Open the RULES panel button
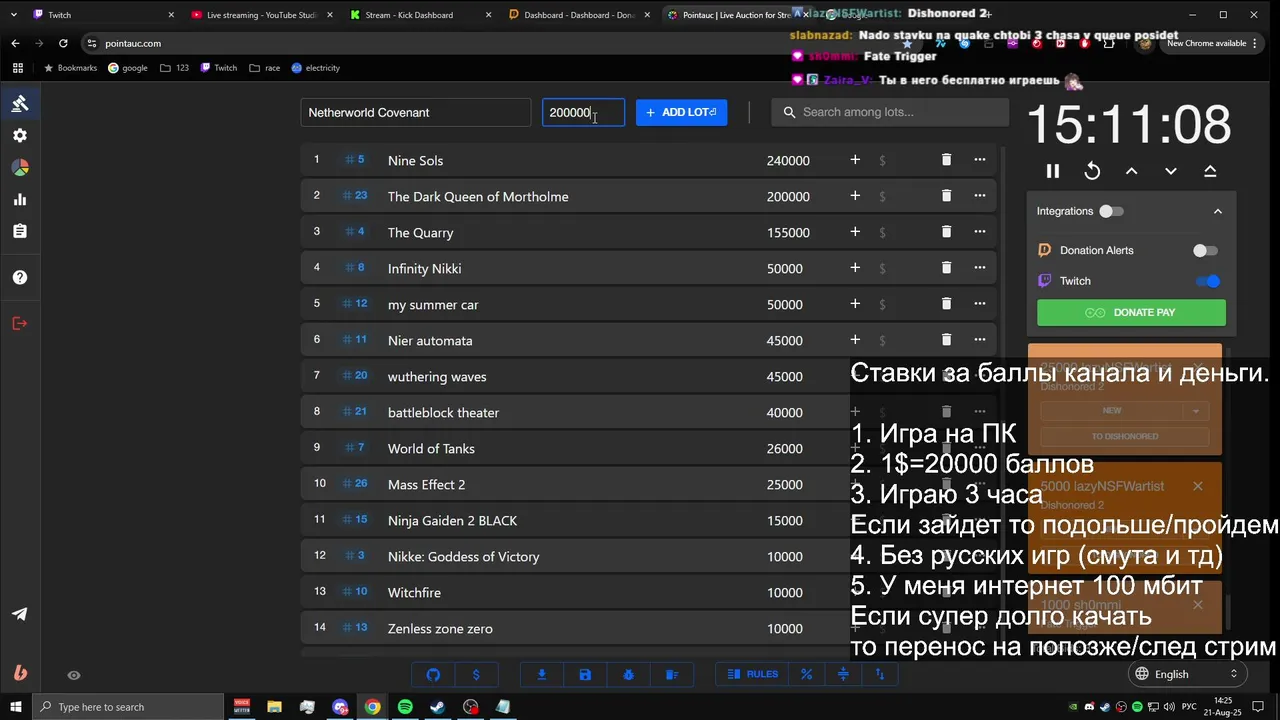This screenshot has height=720, width=1280. (752, 674)
